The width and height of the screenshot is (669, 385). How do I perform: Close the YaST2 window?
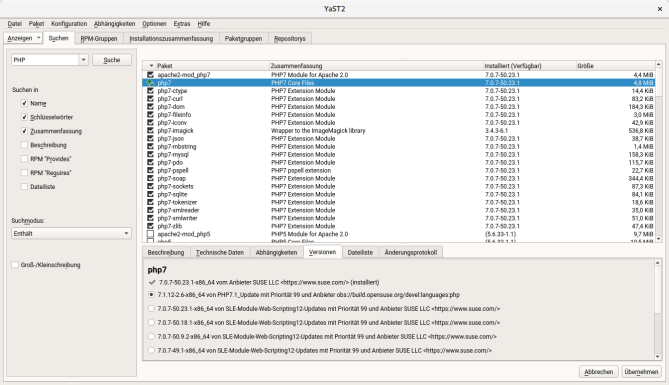pos(660,9)
